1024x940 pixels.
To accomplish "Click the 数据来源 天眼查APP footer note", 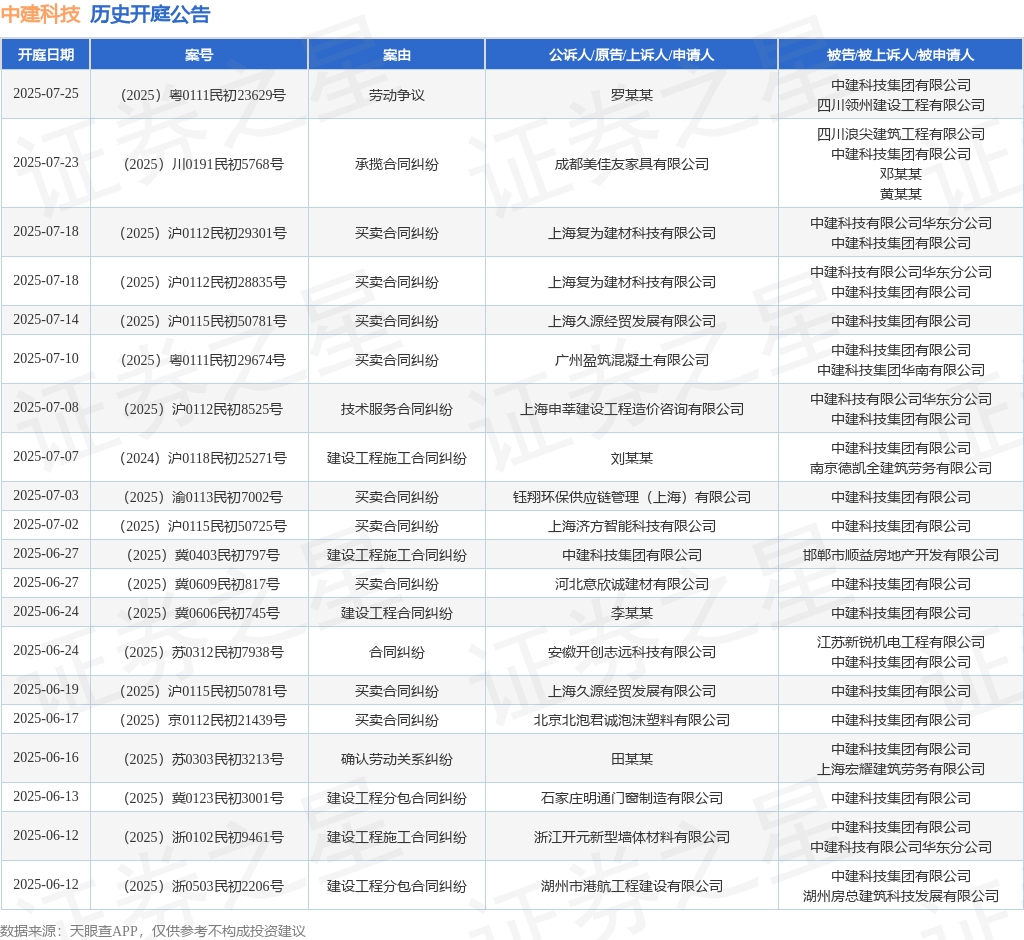I will click(153, 931).
